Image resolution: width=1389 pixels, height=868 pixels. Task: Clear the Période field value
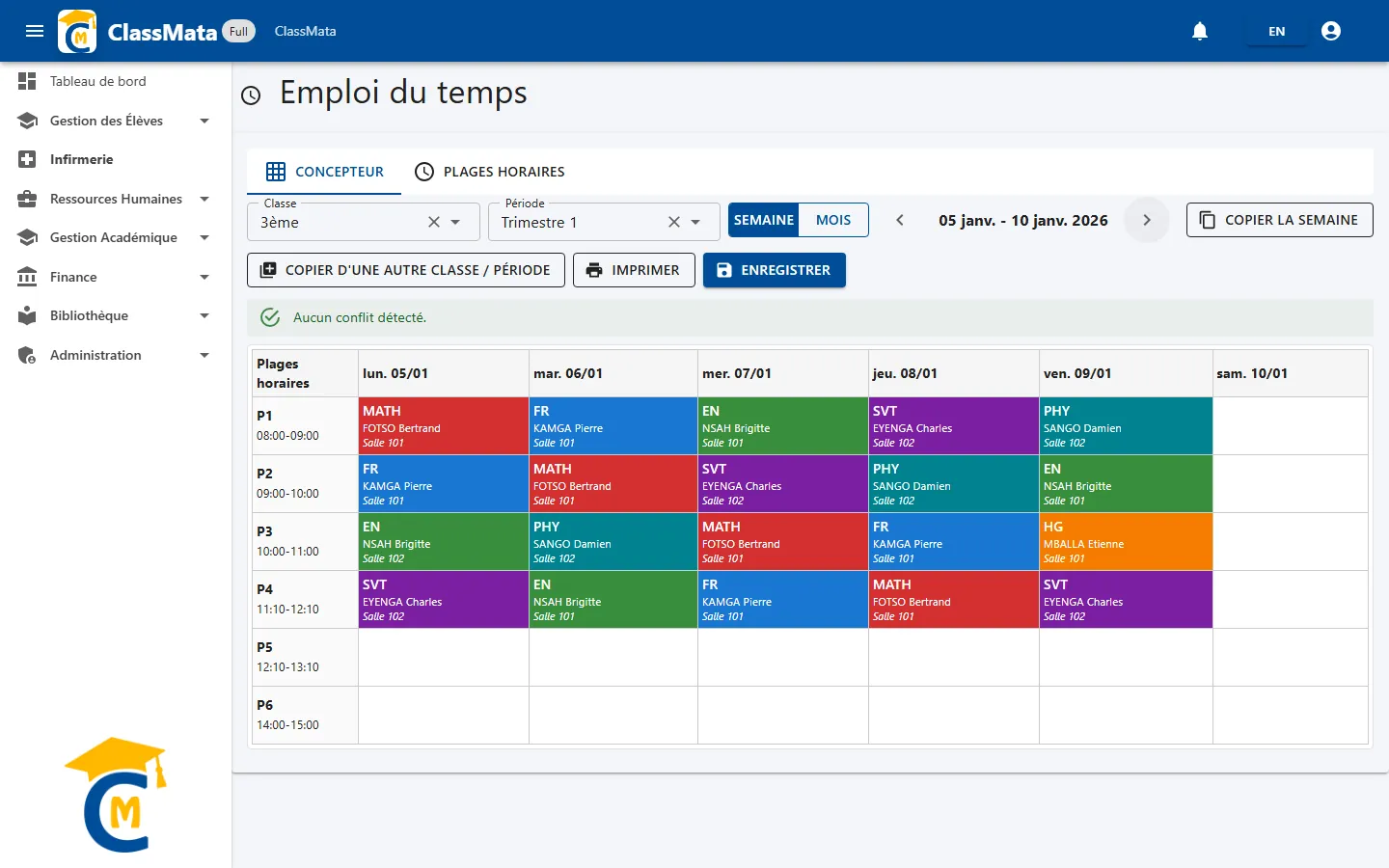[674, 222]
